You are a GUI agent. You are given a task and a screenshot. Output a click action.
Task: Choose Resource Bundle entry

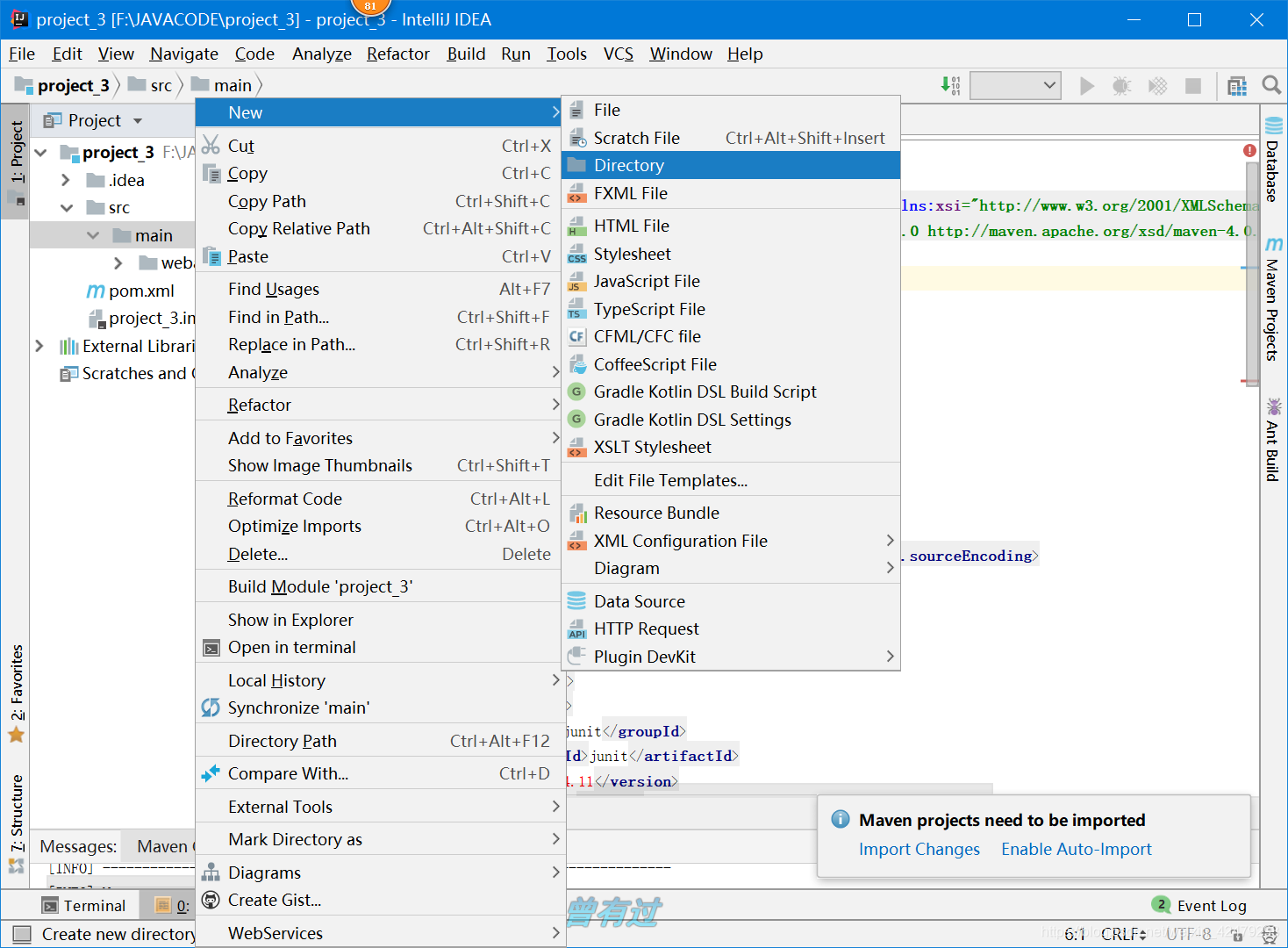[x=731, y=513]
